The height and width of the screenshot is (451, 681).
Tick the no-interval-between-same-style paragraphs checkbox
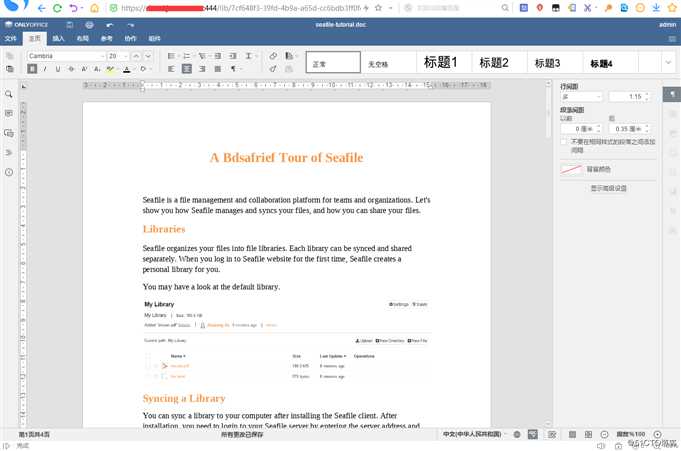(x=564, y=142)
